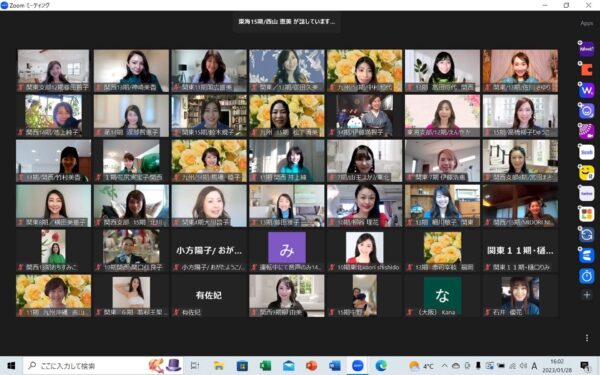Expand the hidden system tray icons chevron
The width and height of the screenshot is (600, 375).
(x=444, y=366)
